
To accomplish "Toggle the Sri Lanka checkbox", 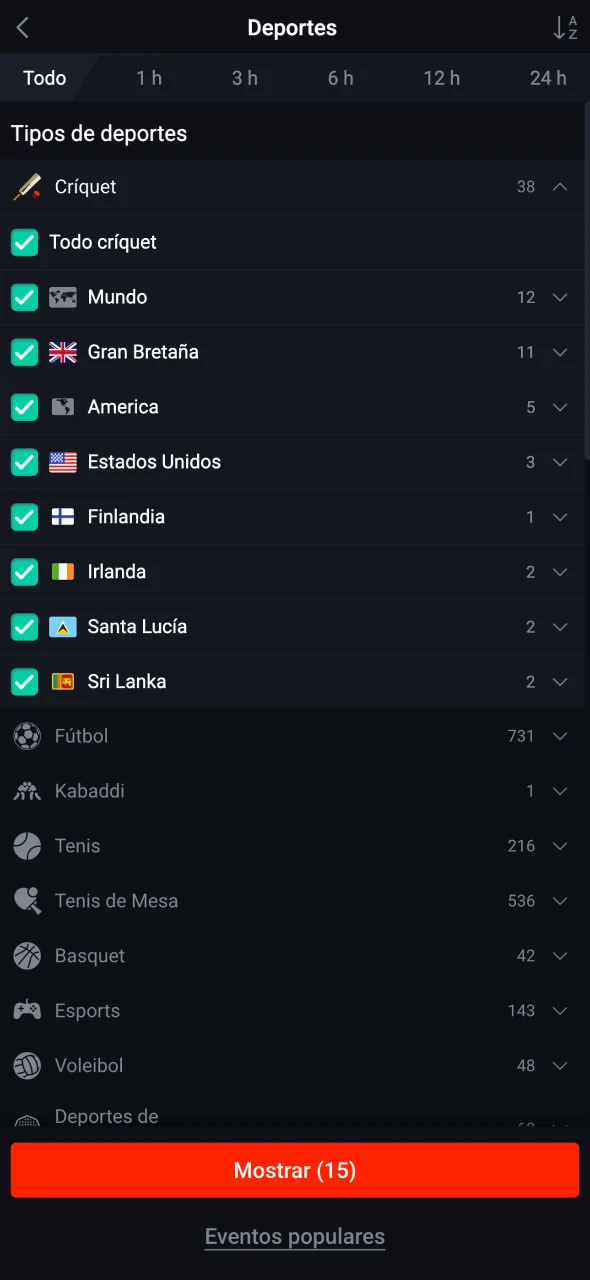I will (x=24, y=682).
